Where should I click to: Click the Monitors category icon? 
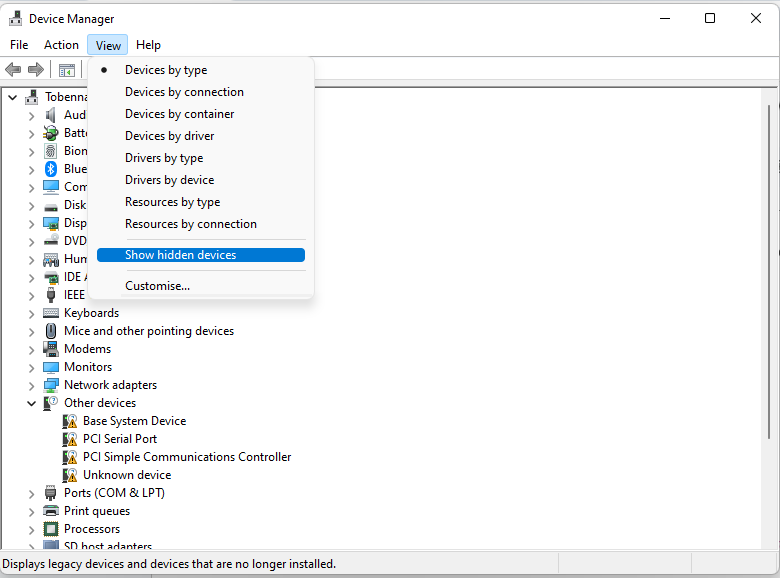coord(51,367)
